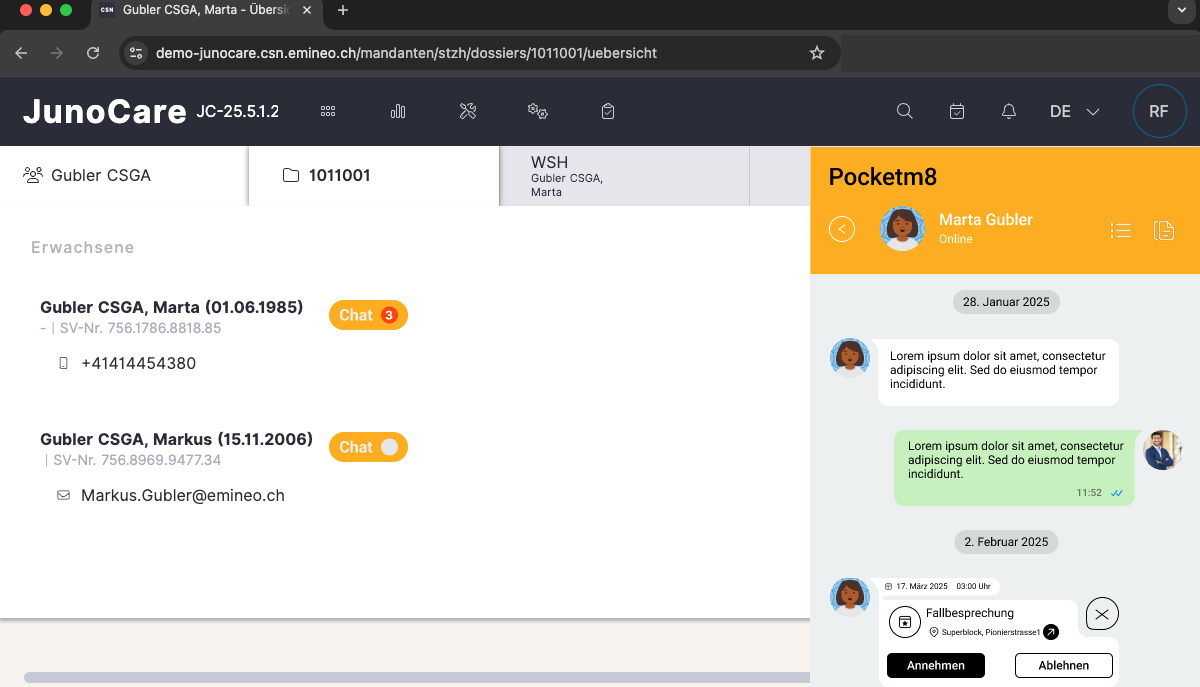Toggle chat for Gubler CSGA, Markus

point(368,447)
